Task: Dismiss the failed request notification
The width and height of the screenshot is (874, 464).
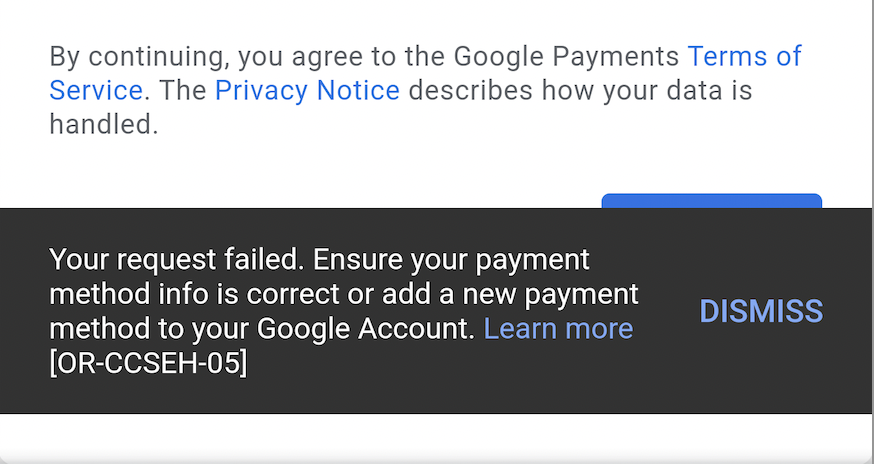Action: pos(761,311)
